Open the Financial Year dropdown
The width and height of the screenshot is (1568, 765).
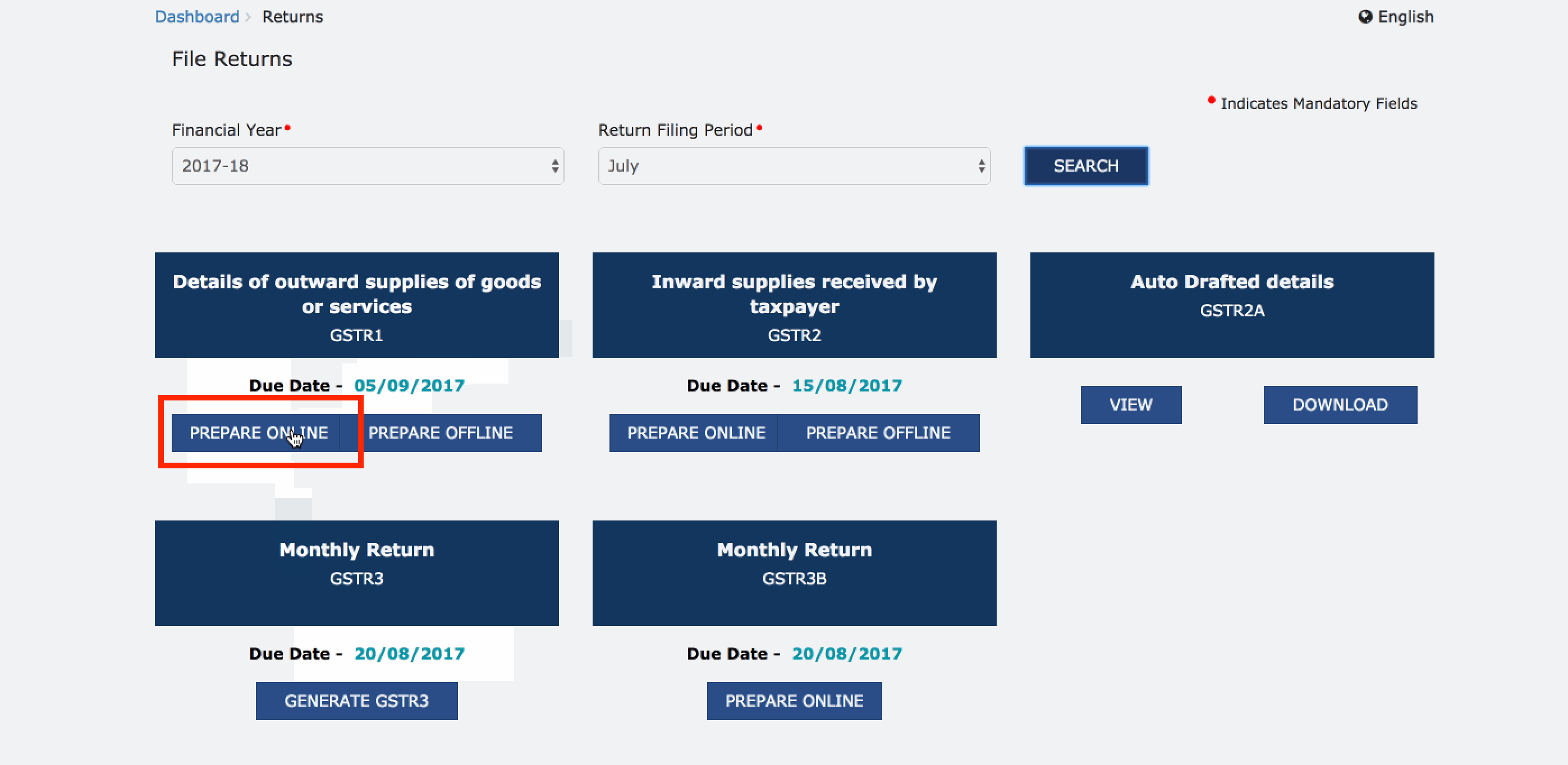pos(368,166)
